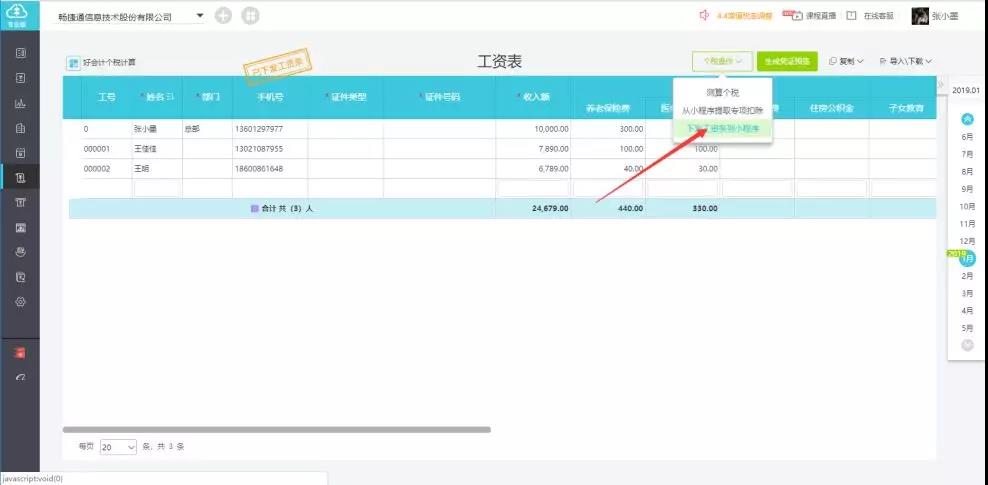Viewport: 988px width, 485px height.
Task: Select the green highlighted 下发工资条到小程序 item
Action: [722, 128]
